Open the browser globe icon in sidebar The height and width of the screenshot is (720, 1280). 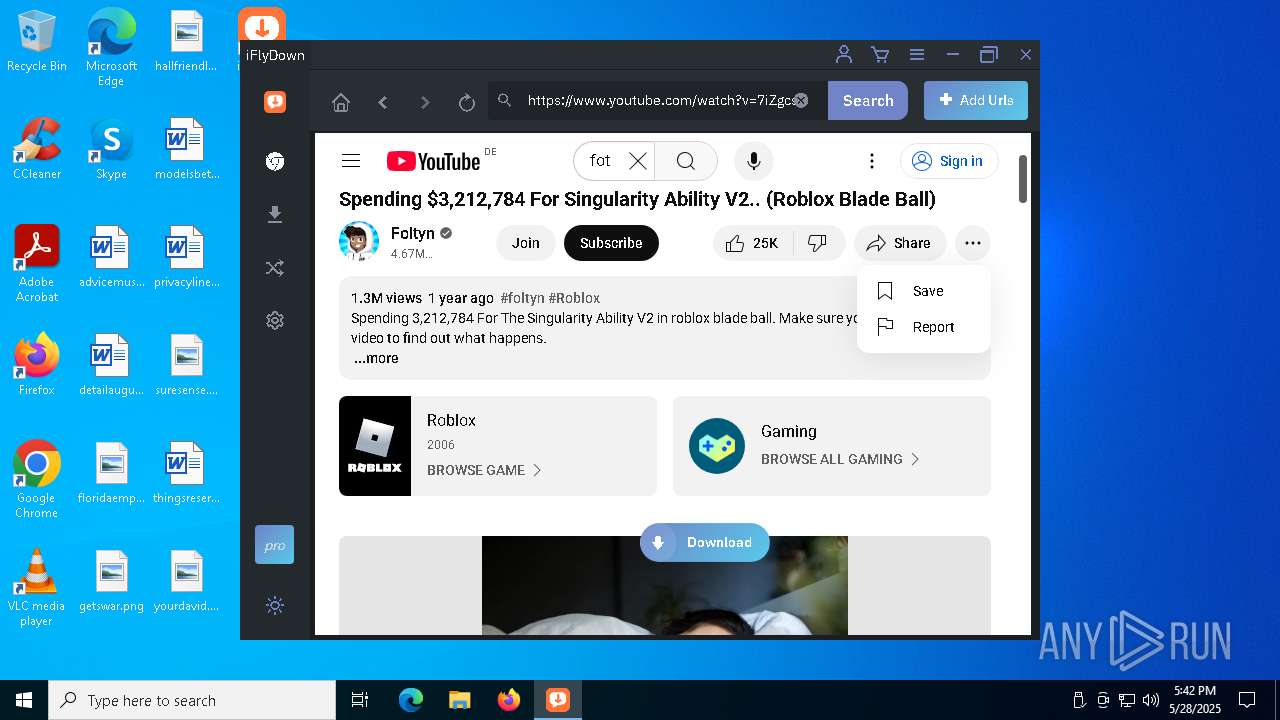pyautogui.click(x=275, y=162)
